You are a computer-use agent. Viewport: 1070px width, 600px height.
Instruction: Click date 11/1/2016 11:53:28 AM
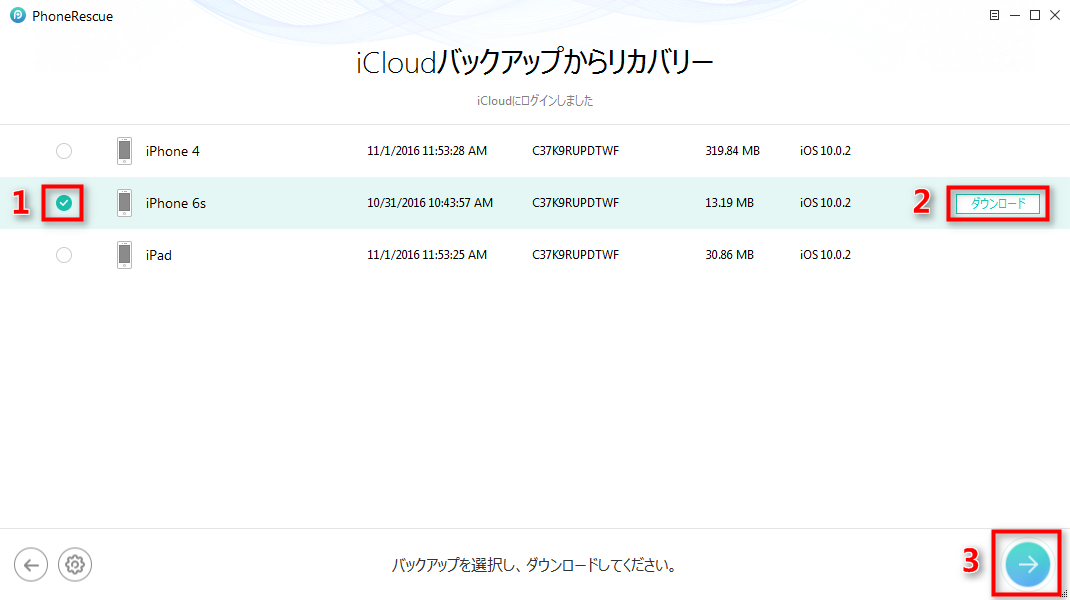click(x=426, y=151)
